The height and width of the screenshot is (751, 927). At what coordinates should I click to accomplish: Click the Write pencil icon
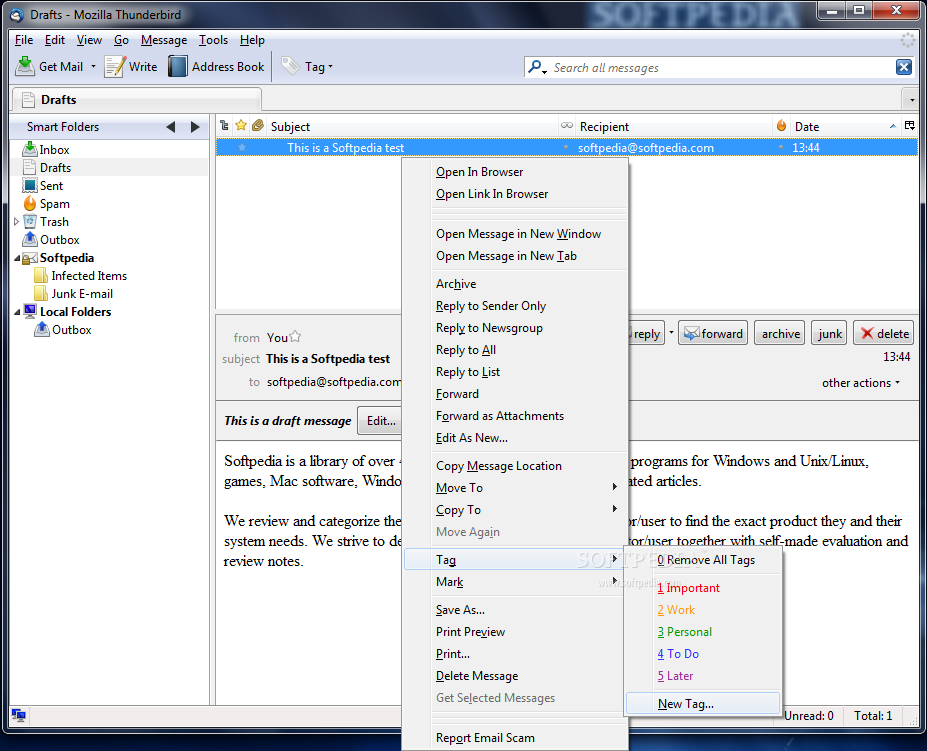(x=115, y=66)
